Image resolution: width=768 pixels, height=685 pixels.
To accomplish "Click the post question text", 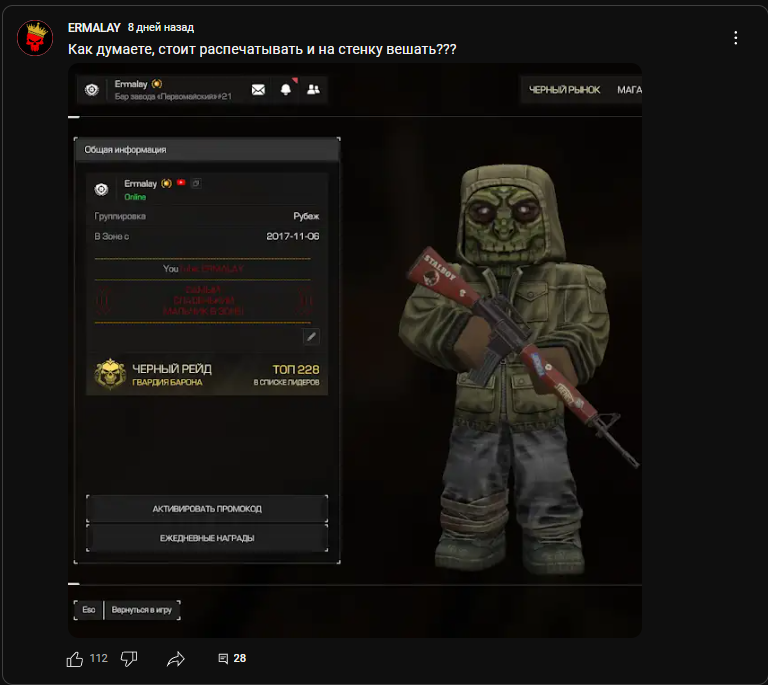I will coord(262,49).
